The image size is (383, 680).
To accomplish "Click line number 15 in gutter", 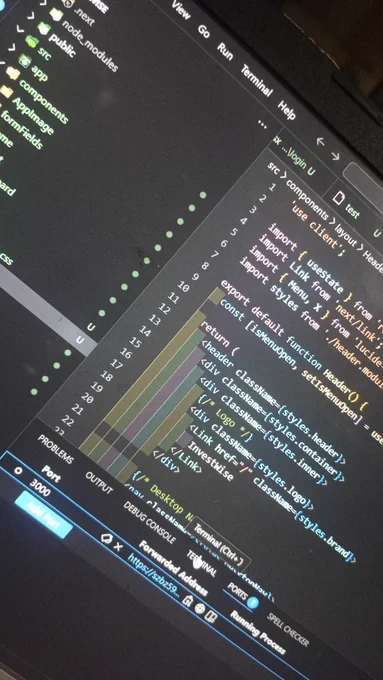I will tap(135, 343).
